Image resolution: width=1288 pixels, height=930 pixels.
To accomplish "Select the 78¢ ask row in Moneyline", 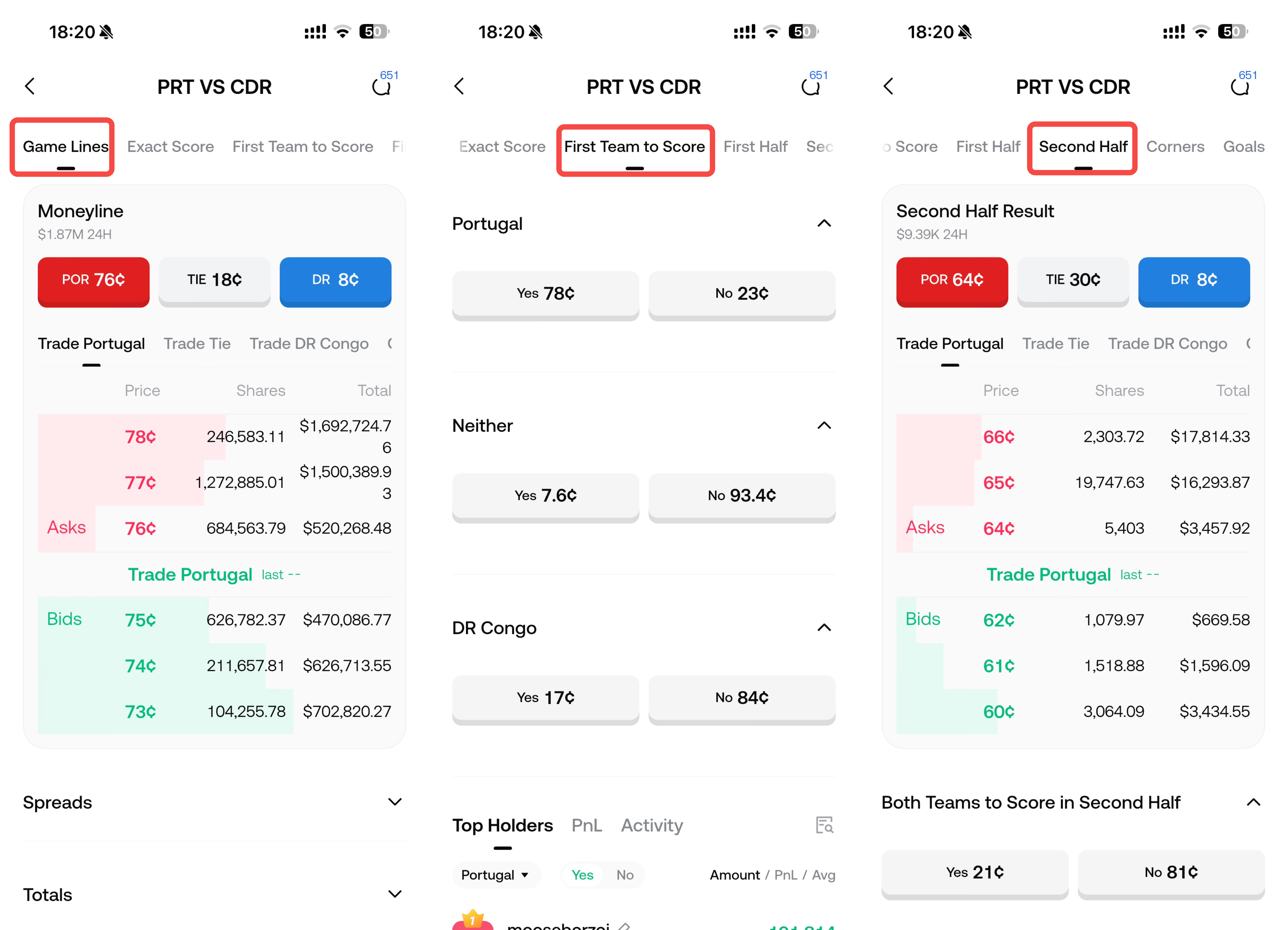I will click(x=215, y=437).
